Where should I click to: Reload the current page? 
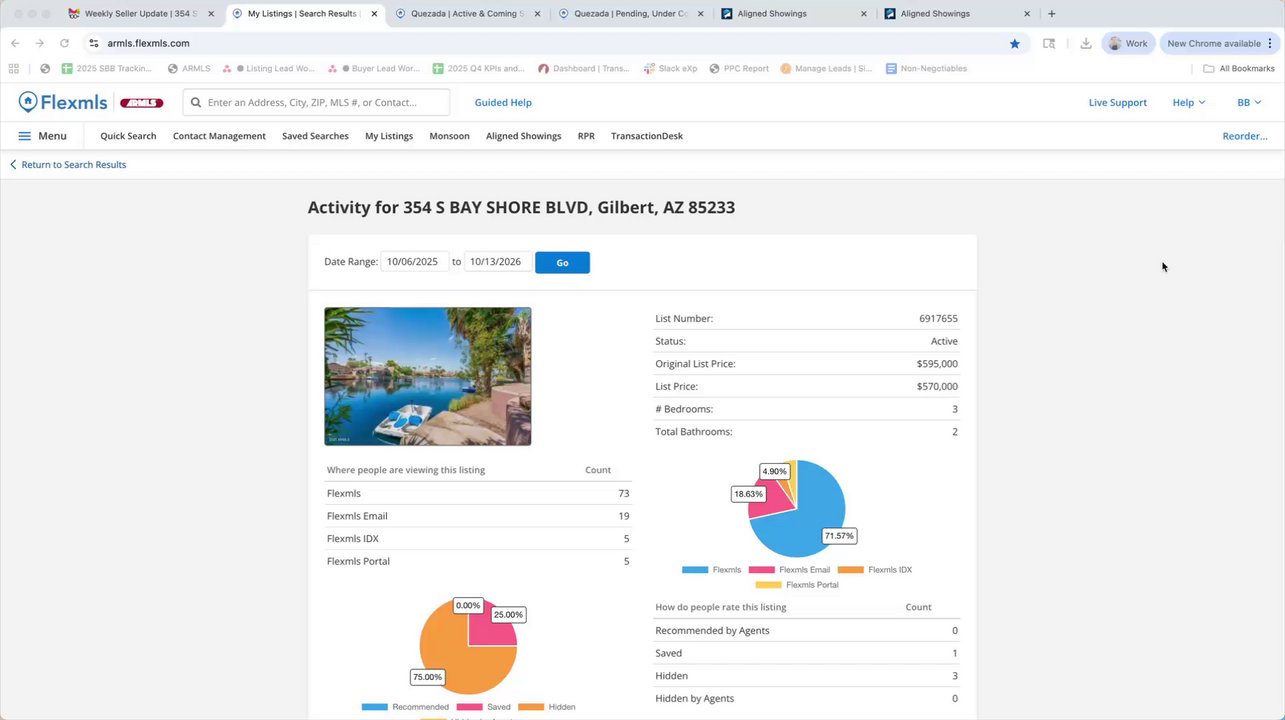(64, 43)
